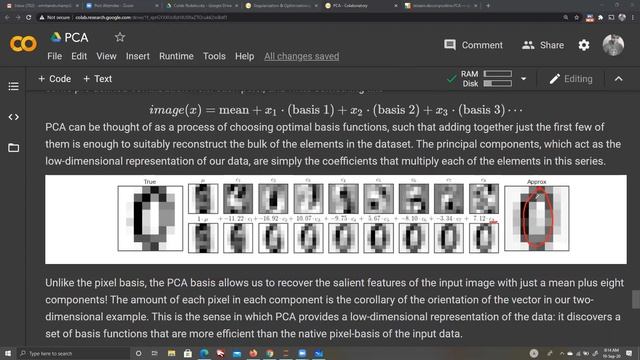Open the View menu
Viewport: 640px width, 360px height.
106,56
